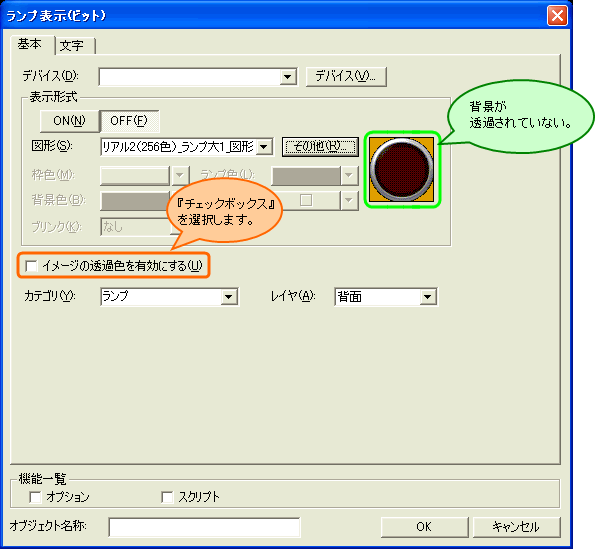Click the 背景色 color swatch
This screenshot has height=549, width=595.
coord(135,201)
